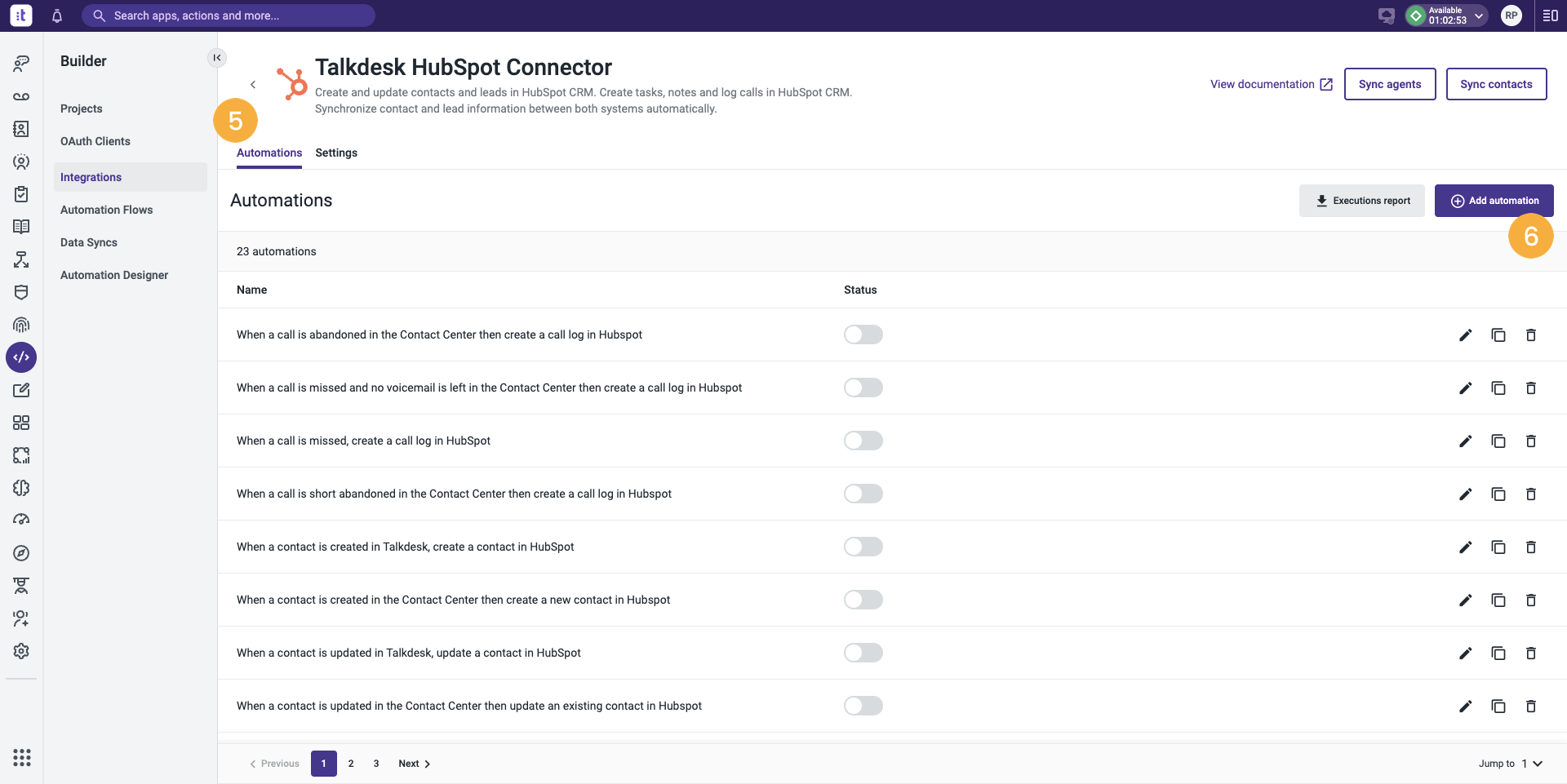Enable the abandoned call automation toggle

tap(863, 334)
